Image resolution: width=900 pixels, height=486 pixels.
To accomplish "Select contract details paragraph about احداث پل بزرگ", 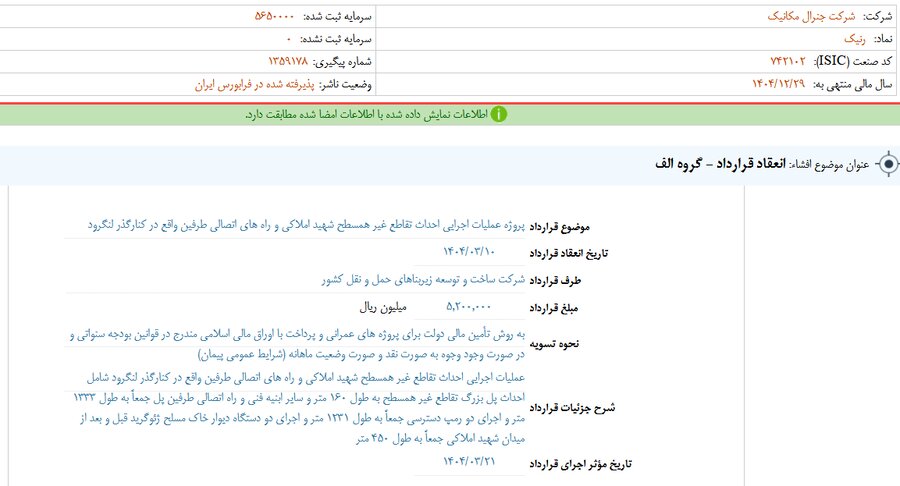I will click(298, 409).
